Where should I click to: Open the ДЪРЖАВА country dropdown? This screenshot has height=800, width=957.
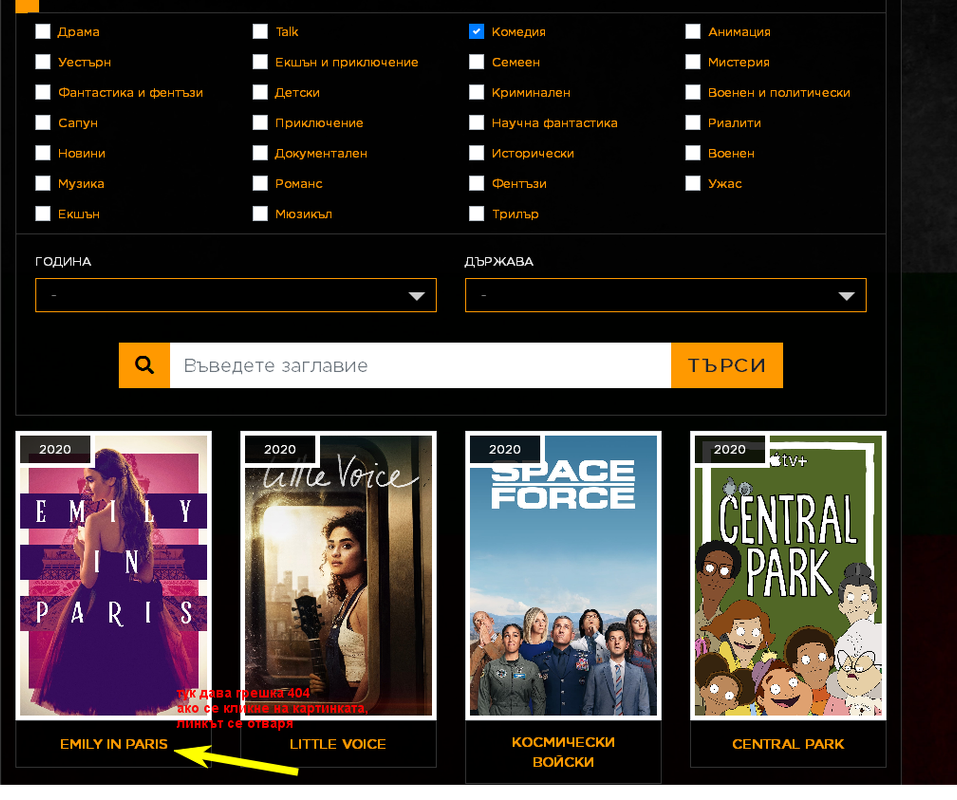pyautogui.click(x=665, y=295)
